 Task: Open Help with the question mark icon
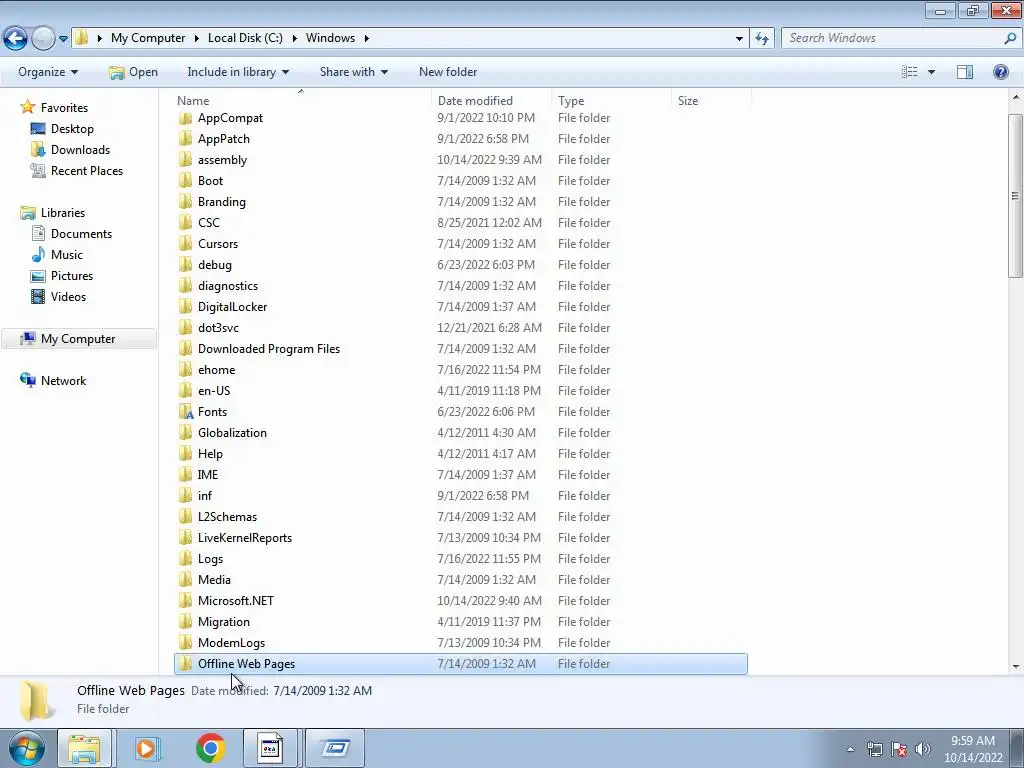(1000, 72)
